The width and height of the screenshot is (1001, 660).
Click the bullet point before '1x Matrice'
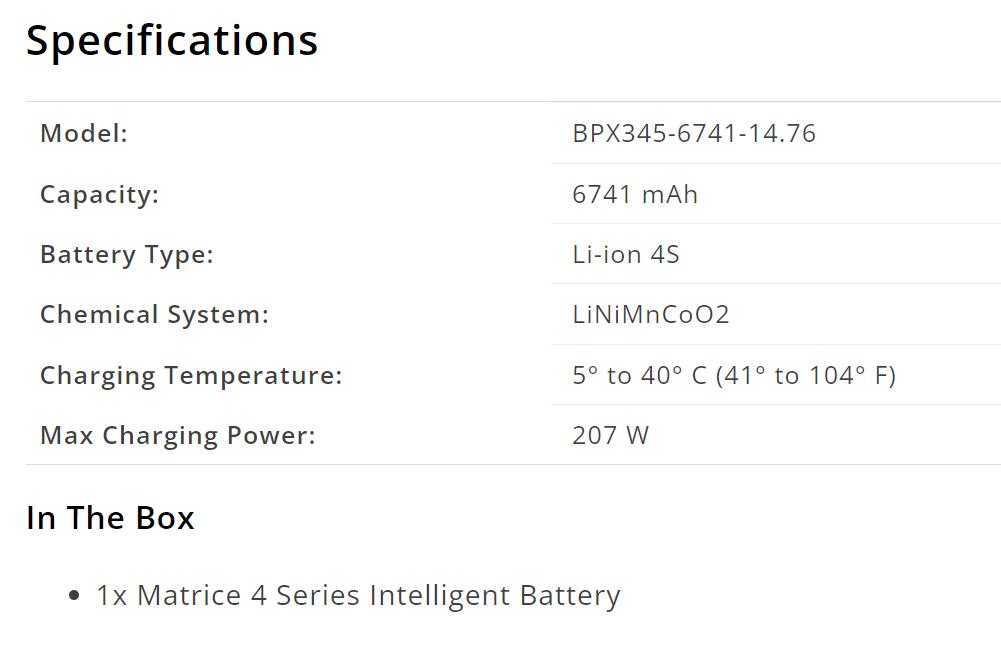tap(74, 596)
